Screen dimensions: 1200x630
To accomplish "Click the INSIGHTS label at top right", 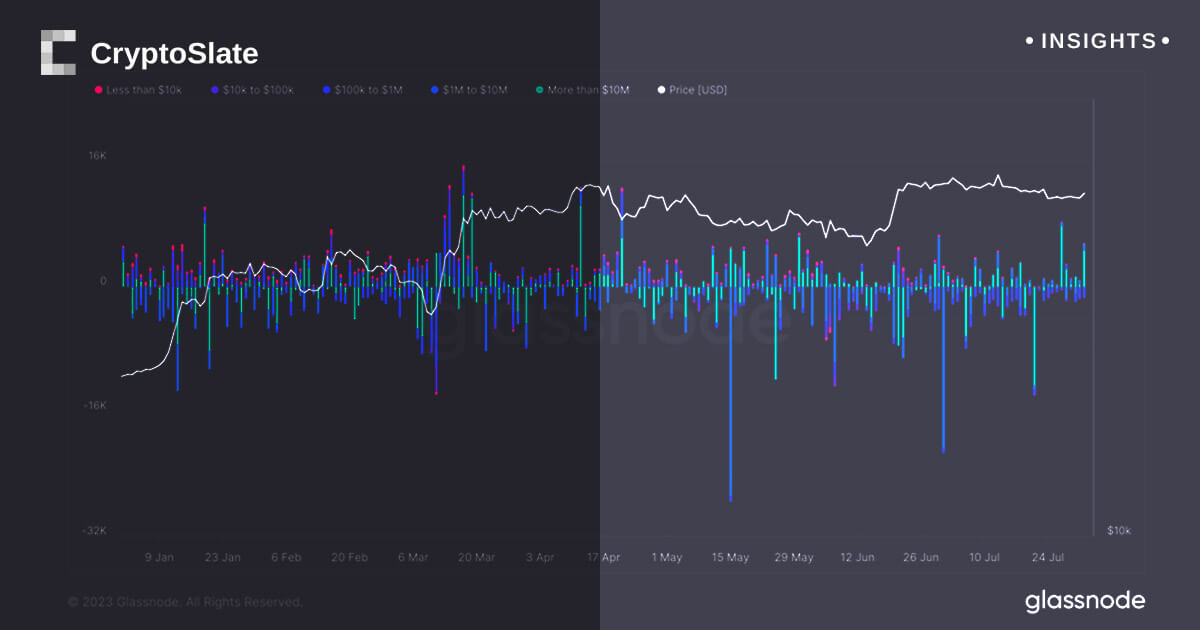I will (1098, 41).
